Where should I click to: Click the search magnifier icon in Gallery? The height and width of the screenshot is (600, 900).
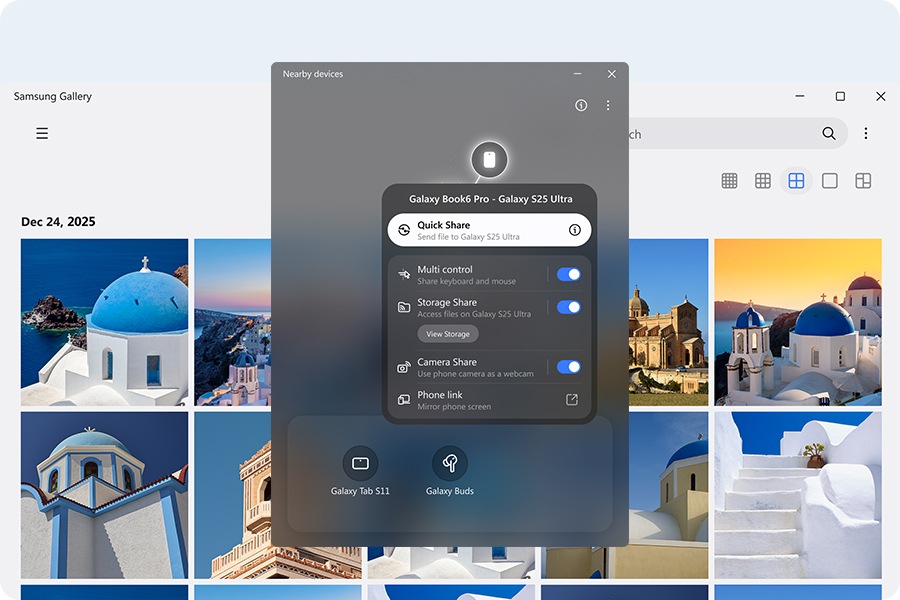point(829,133)
